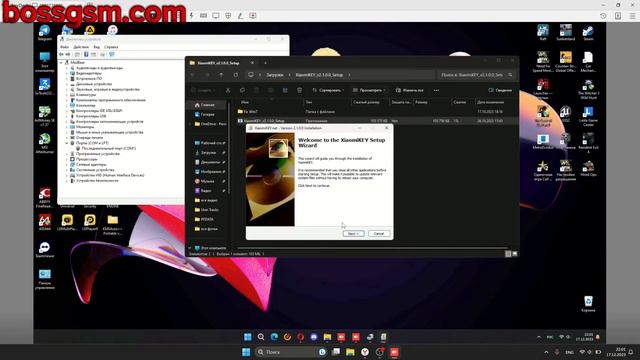This screenshot has height=360, width=640.
Task: Click the Copy icon in Explorer toolbar
Action: point(242,90)
